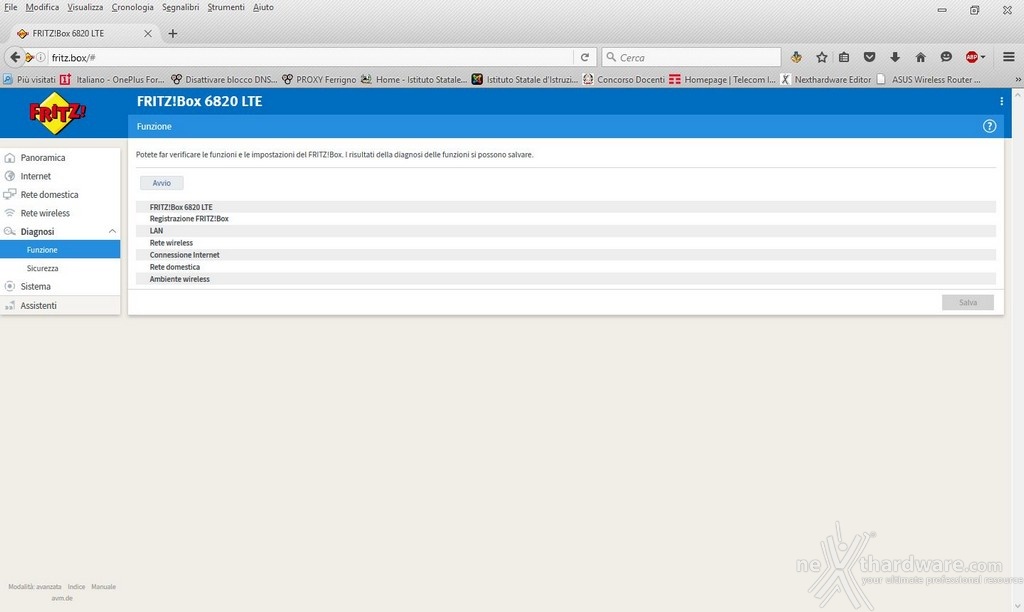Select the FRITZ!Box 6820 LTE browser tab

coord(84,33)
